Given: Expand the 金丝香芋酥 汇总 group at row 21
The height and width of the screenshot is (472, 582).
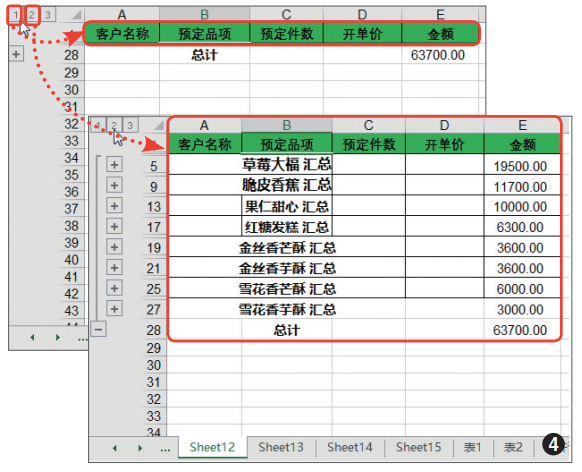Looking at the screenshot, I should point(114,268).
